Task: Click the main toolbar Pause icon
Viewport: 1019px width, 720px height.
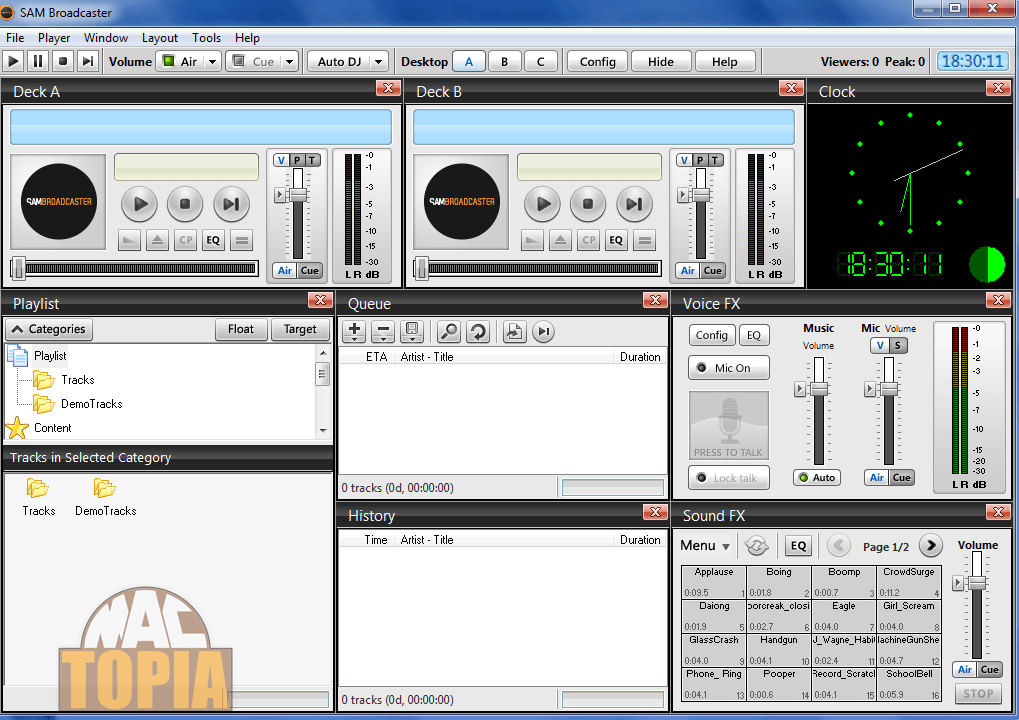Action: click(38, 62)
